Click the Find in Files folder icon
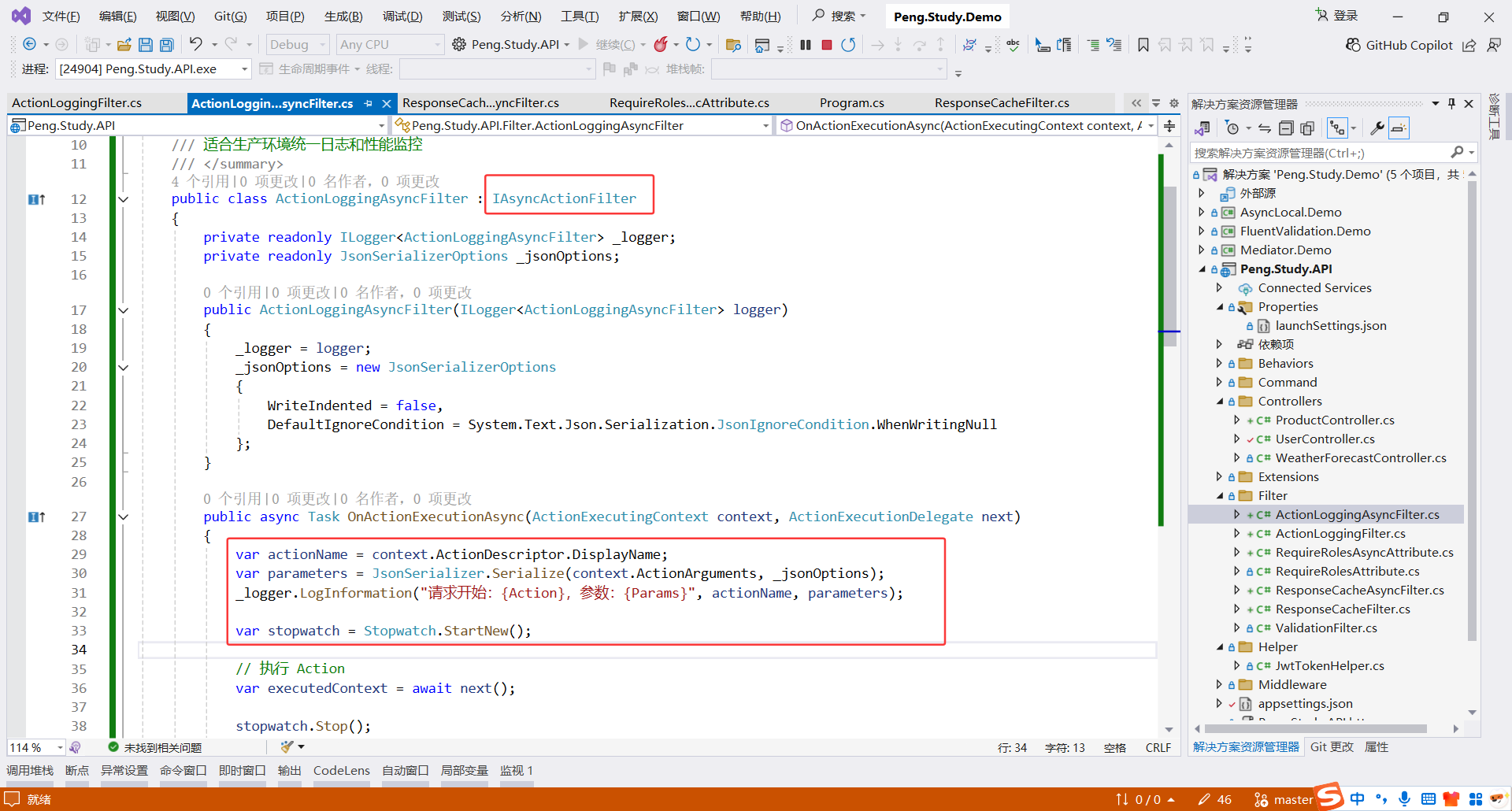Screen dimensions: 1512x811 click(733, 45)
